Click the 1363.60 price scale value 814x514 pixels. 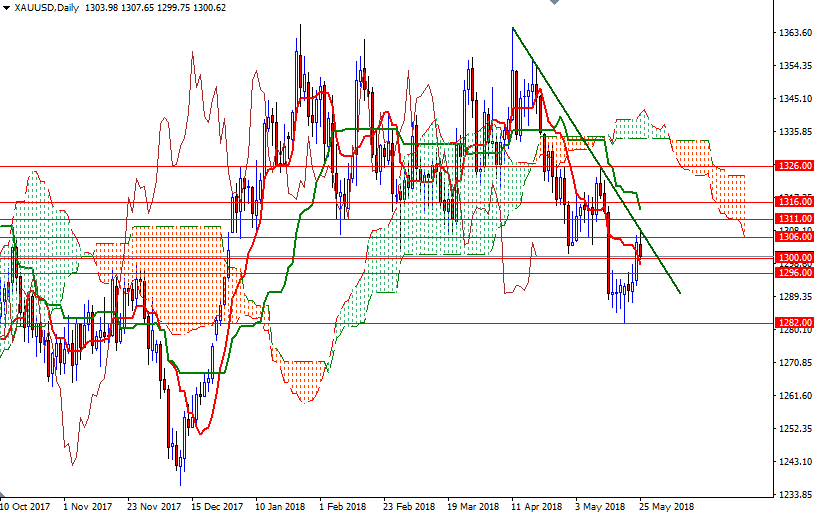(x=795, y=33)
